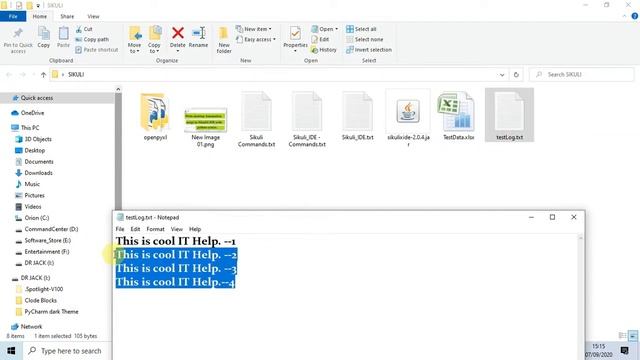Screen dimensions: 640x360
Task: Click Copy path in ribbon
Action: (92, 39)
